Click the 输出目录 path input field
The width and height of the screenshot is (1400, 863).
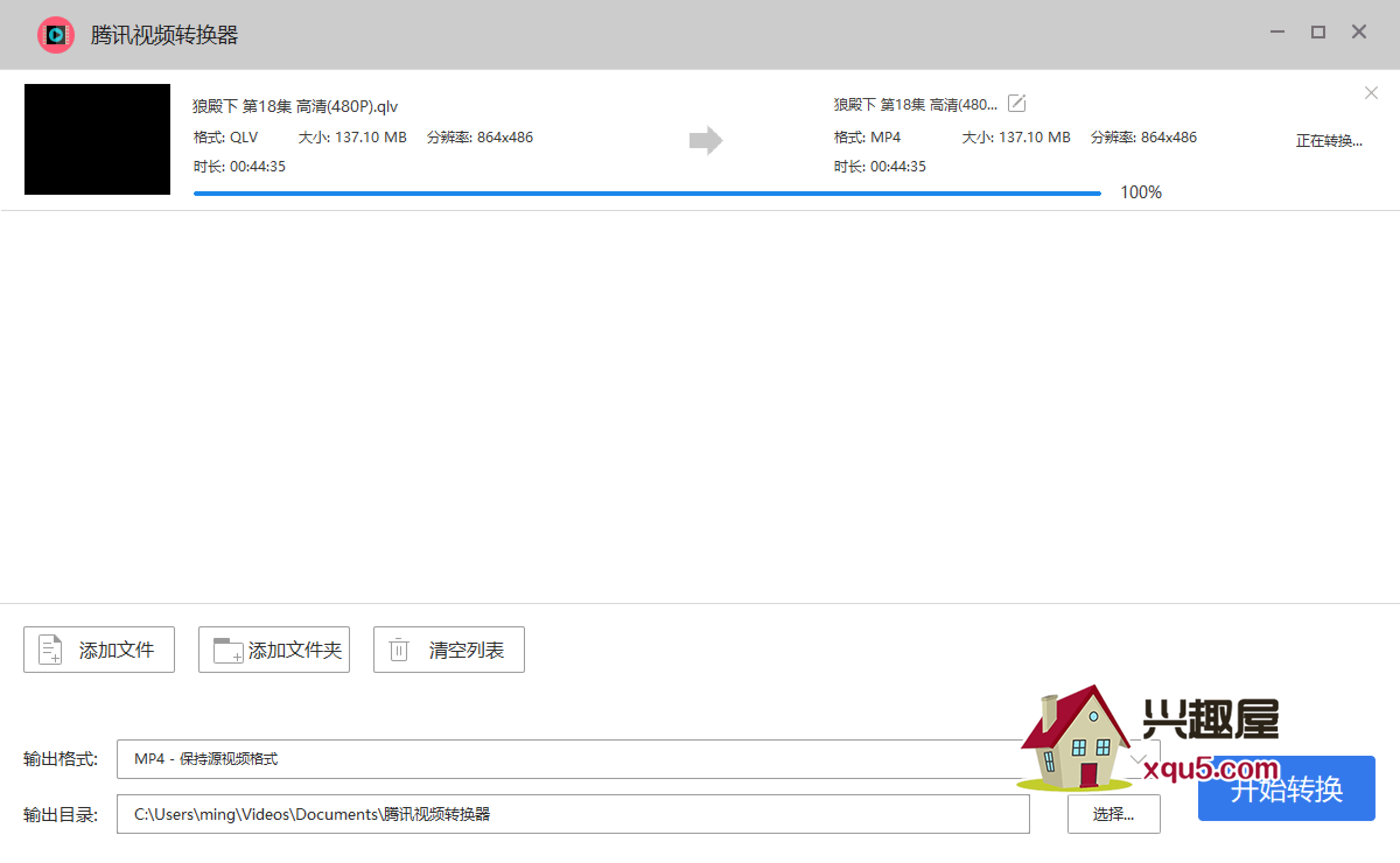[573, 814]
